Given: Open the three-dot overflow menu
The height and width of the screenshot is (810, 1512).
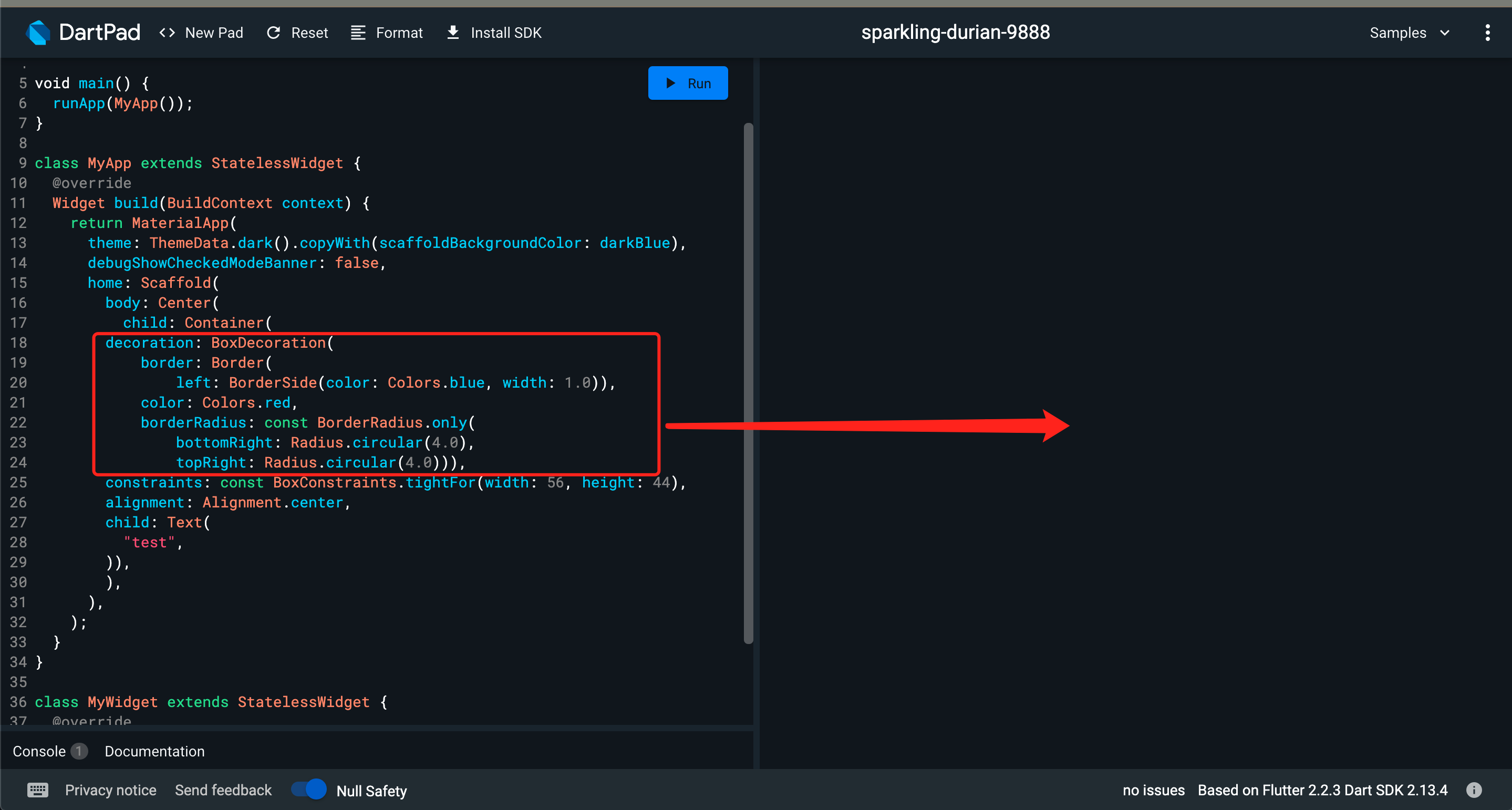Looking at the screenshot, I should tap(1487, 33).
